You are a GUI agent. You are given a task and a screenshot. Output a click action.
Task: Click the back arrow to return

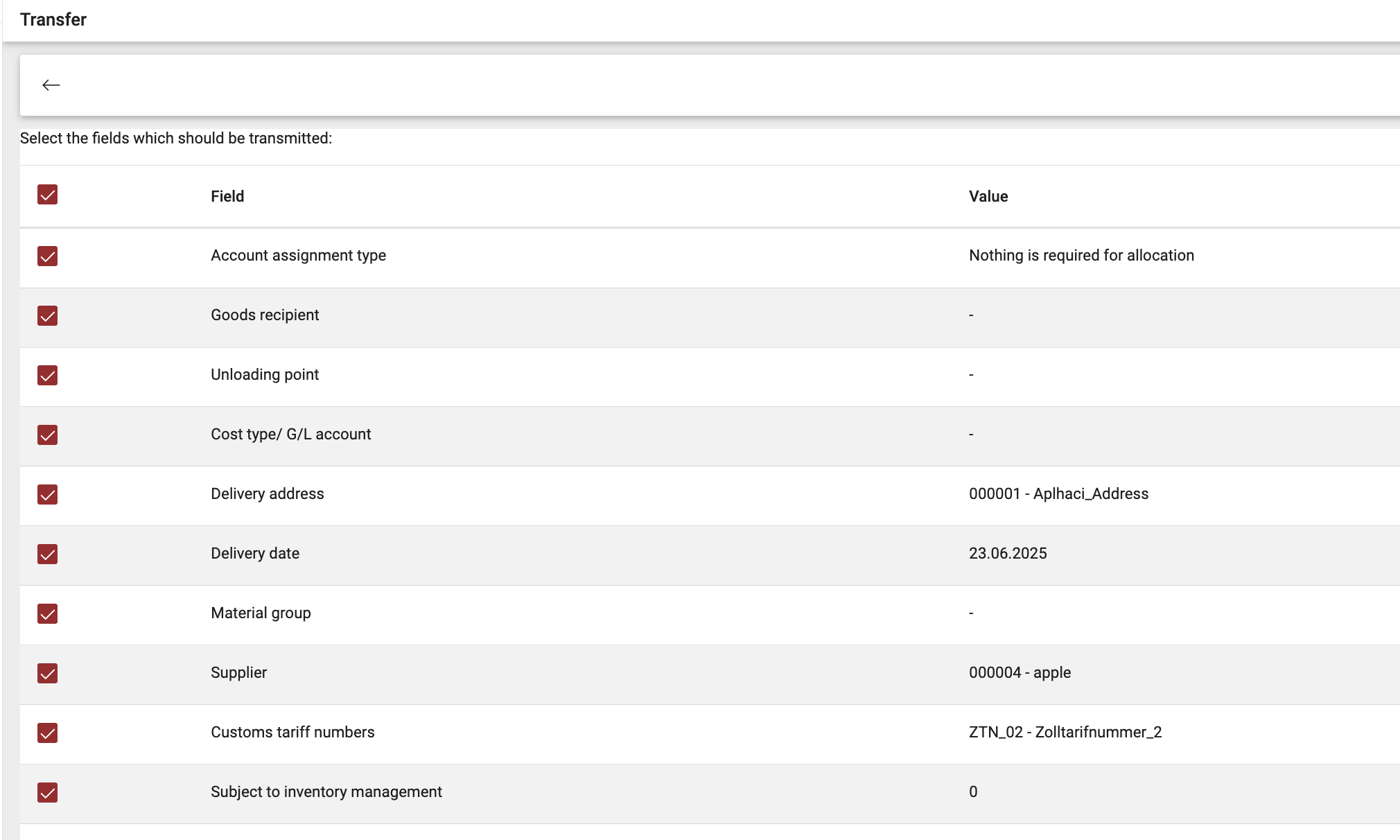pos(51,85)
